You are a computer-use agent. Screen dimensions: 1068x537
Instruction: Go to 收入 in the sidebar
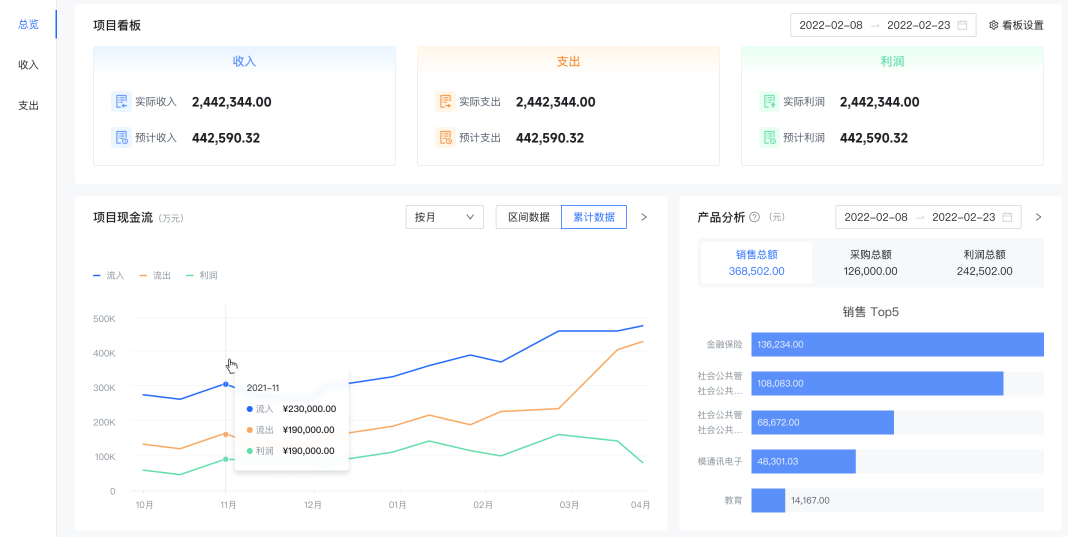click(29, 65)
